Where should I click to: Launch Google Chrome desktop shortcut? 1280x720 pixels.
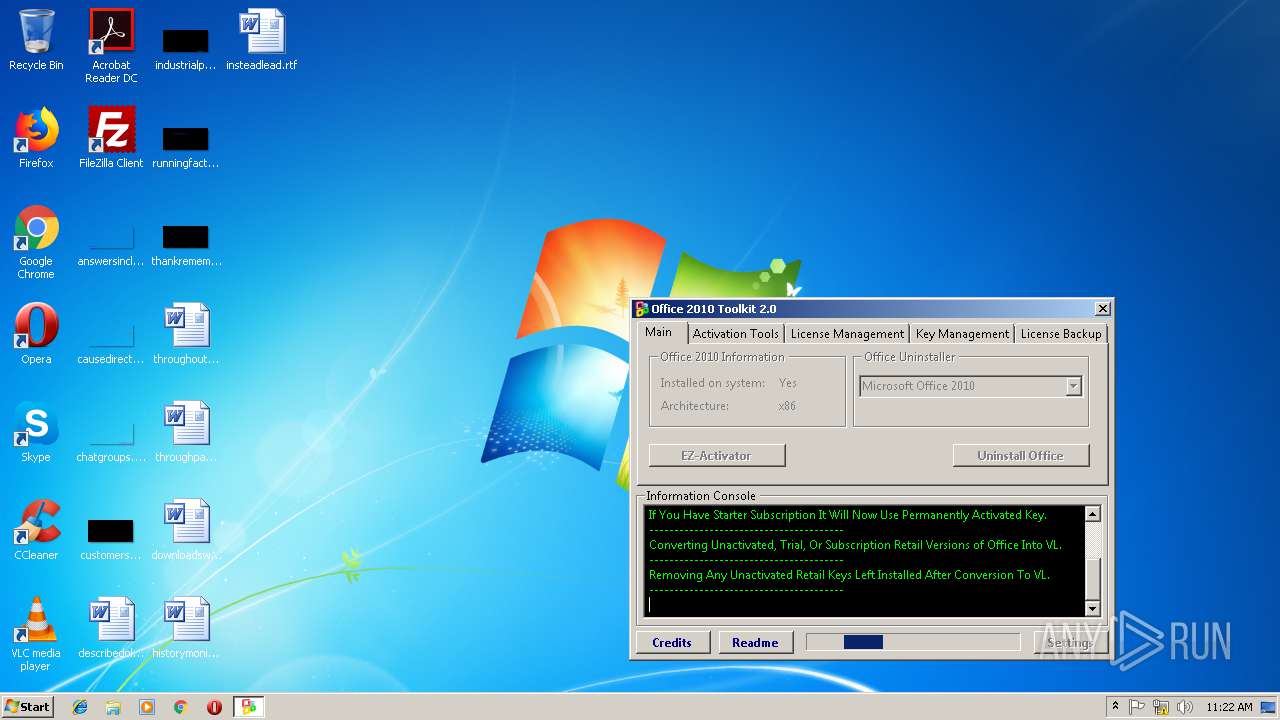36,242
